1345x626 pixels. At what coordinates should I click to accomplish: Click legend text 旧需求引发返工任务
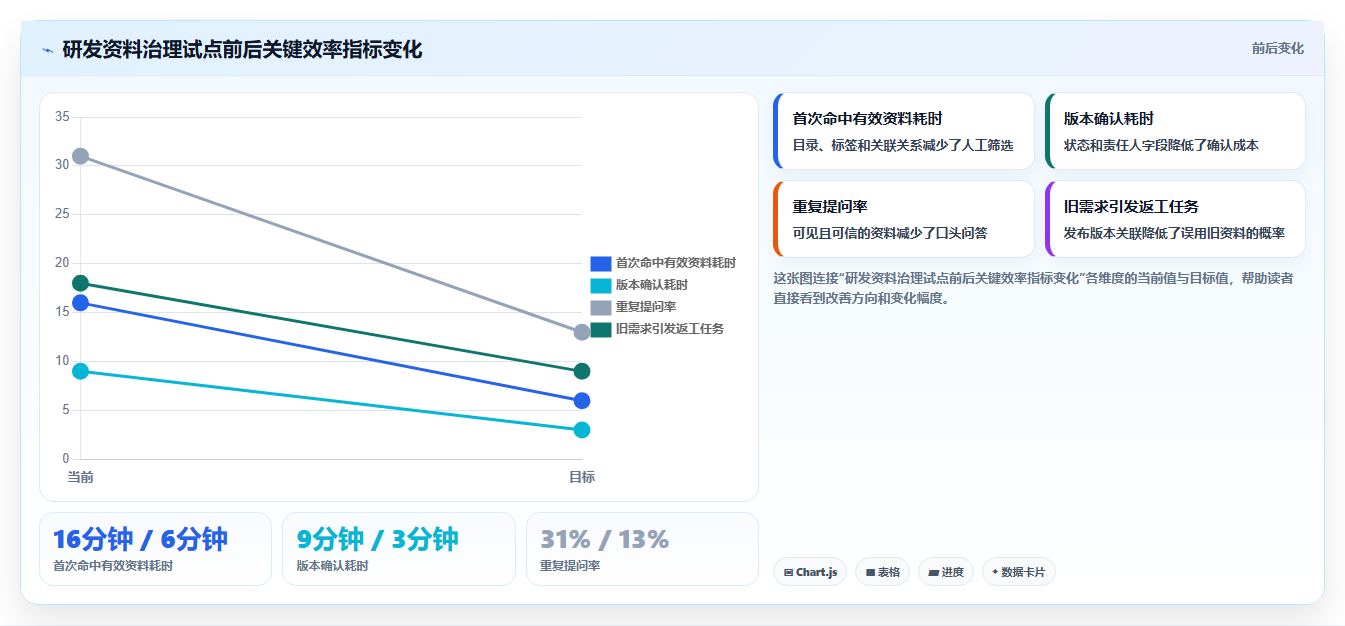tap(670, 329)
